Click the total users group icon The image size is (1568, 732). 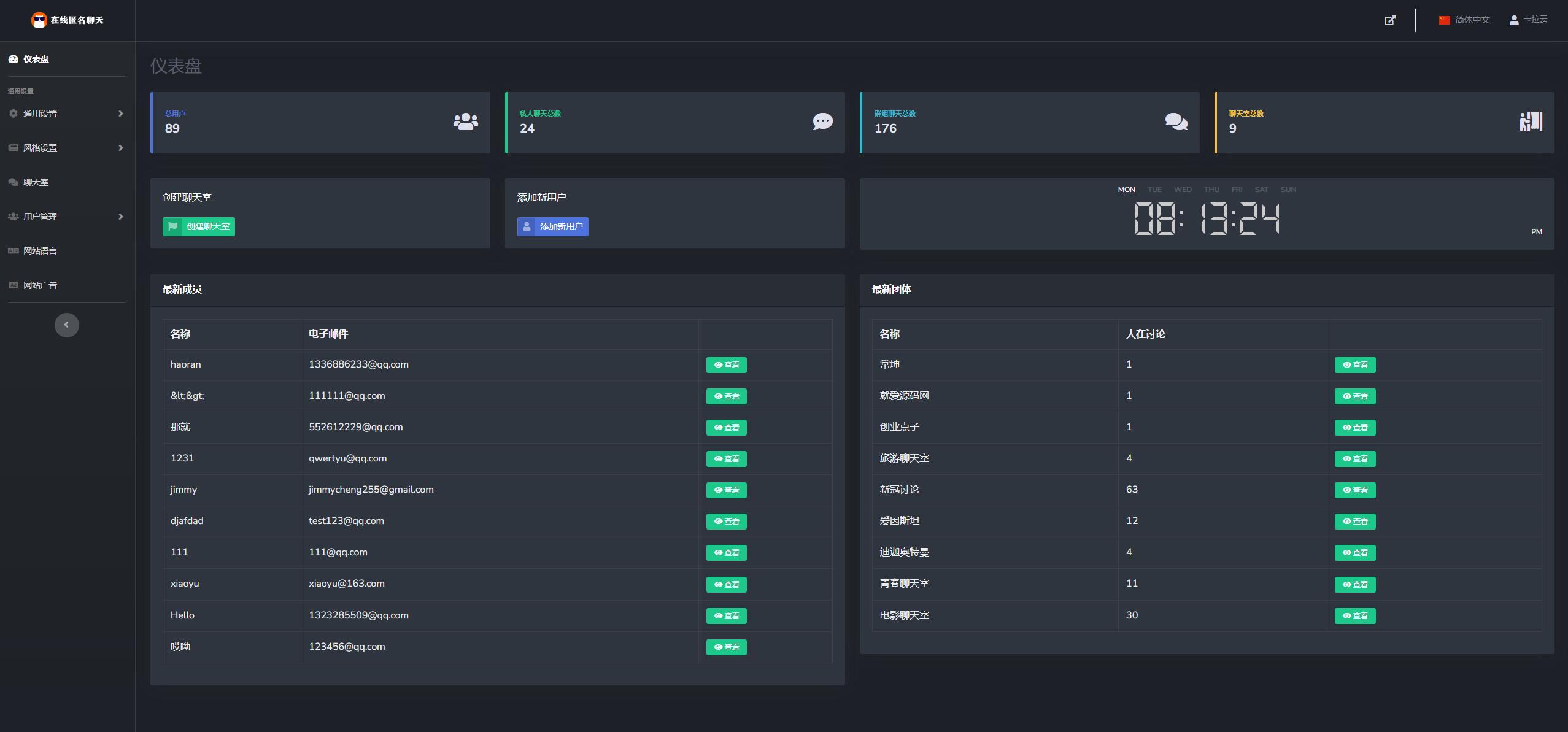465,121
